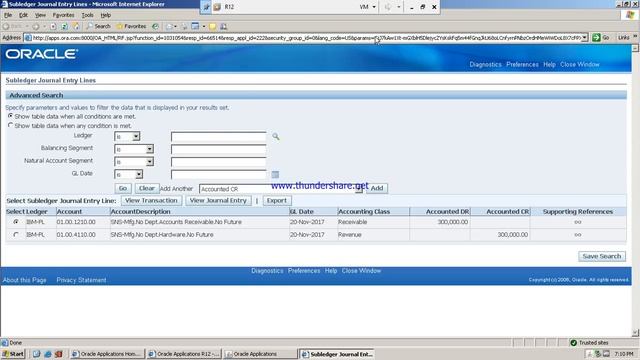Select 'Show table data when any condition is met'
The width and height of the screenshot is (640, 360).
click(11, 125)
